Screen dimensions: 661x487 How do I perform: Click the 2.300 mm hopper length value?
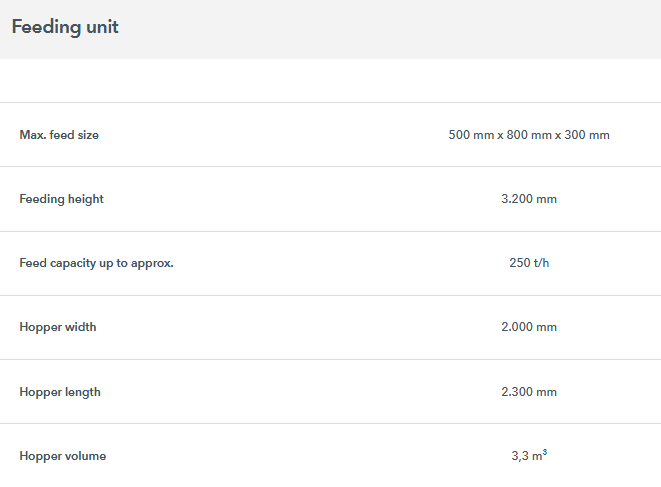(528, 392)
